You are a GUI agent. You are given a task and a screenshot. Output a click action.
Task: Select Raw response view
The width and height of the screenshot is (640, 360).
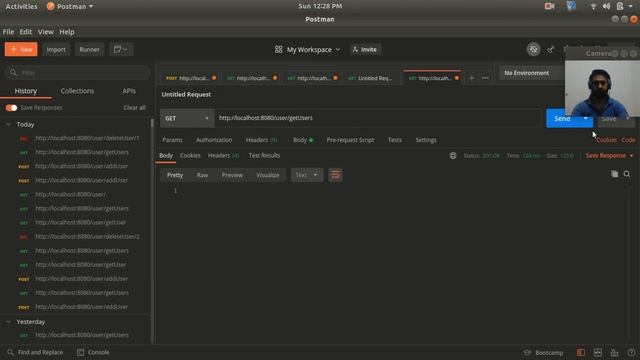[202, 175]
